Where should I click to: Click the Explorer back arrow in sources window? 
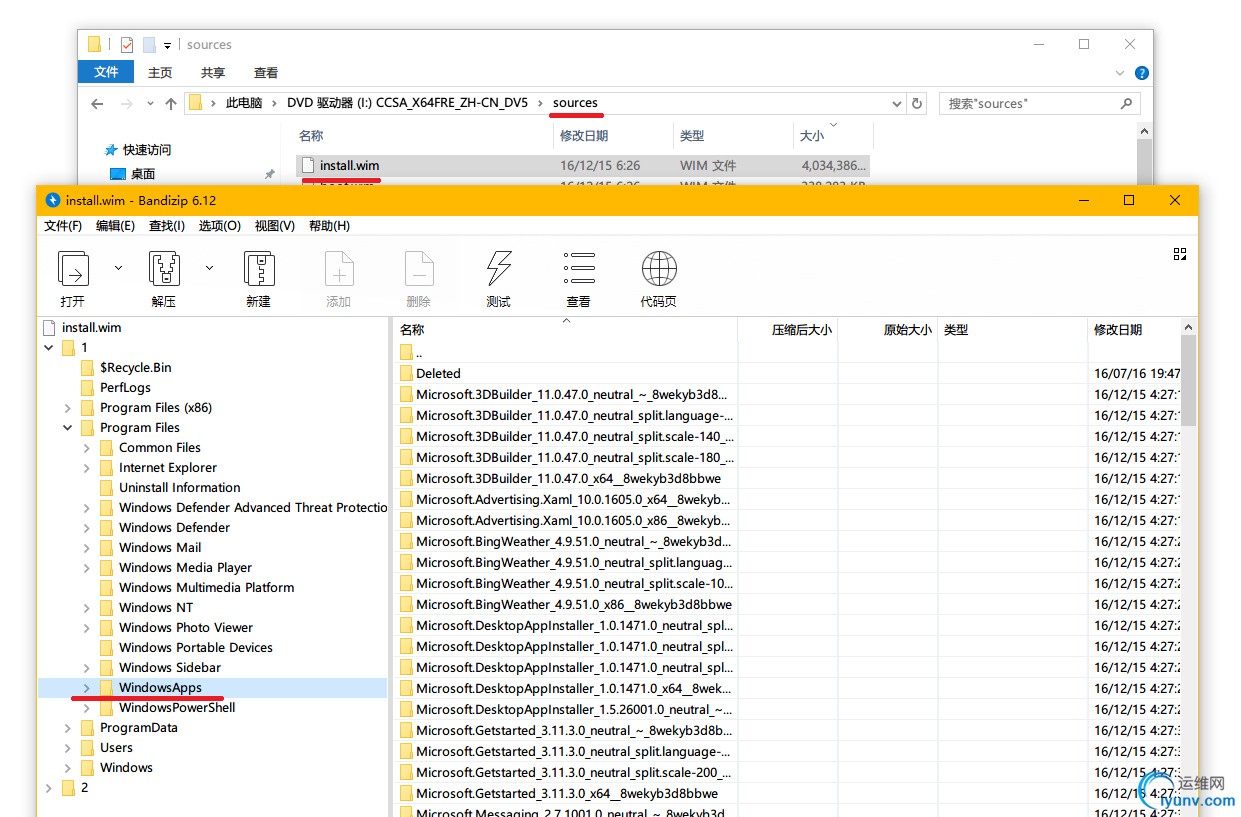point(97,103)
